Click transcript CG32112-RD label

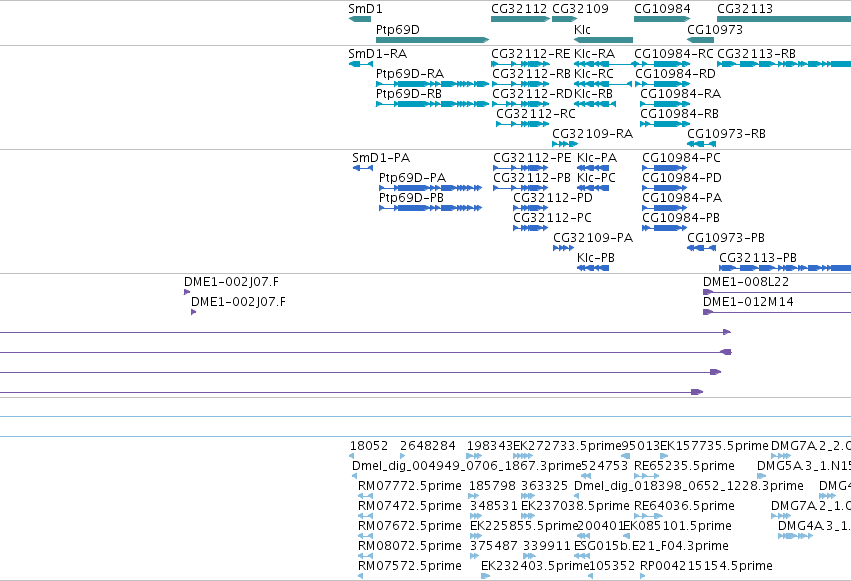point(532,94)
